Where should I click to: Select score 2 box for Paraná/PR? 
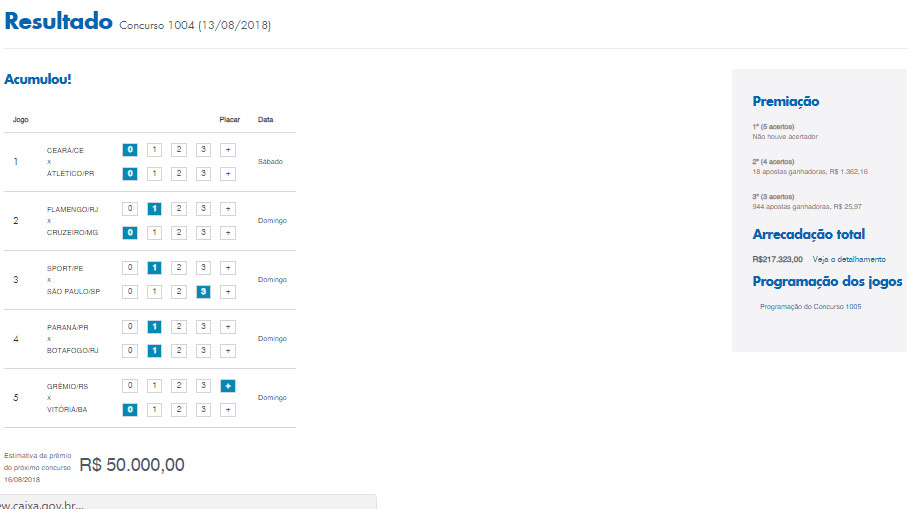tap(179, 327)
